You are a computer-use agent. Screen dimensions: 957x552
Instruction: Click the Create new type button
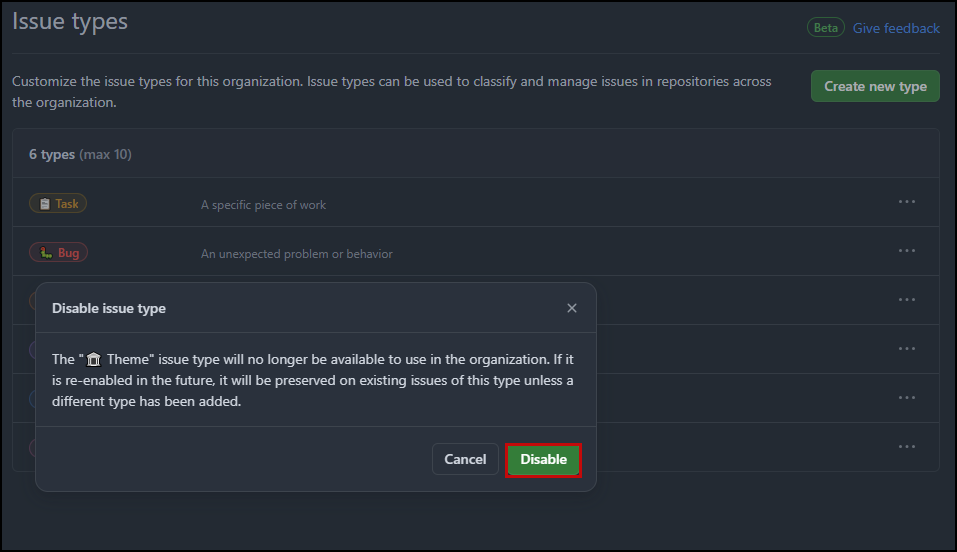[x=875, y=86]
